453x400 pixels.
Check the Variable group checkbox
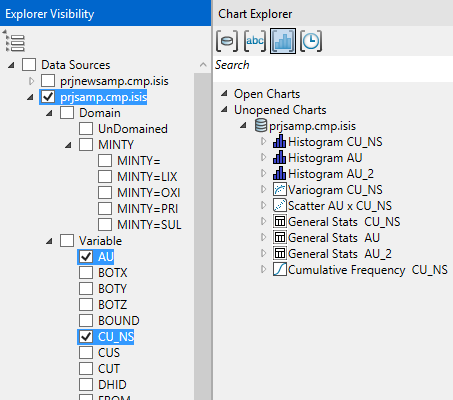click(x=67, y=241)
